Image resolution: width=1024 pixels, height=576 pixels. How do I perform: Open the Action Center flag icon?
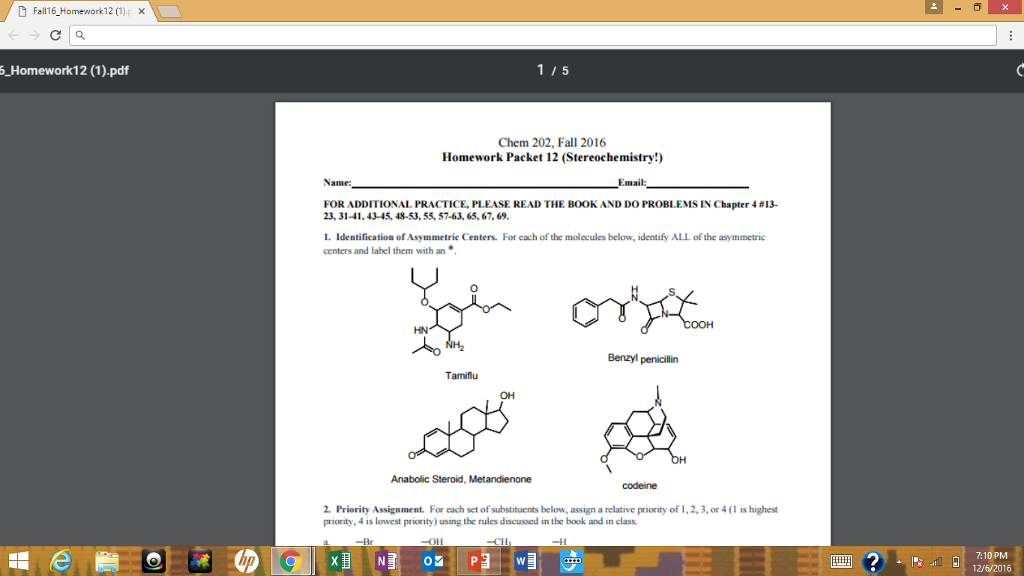918,562
